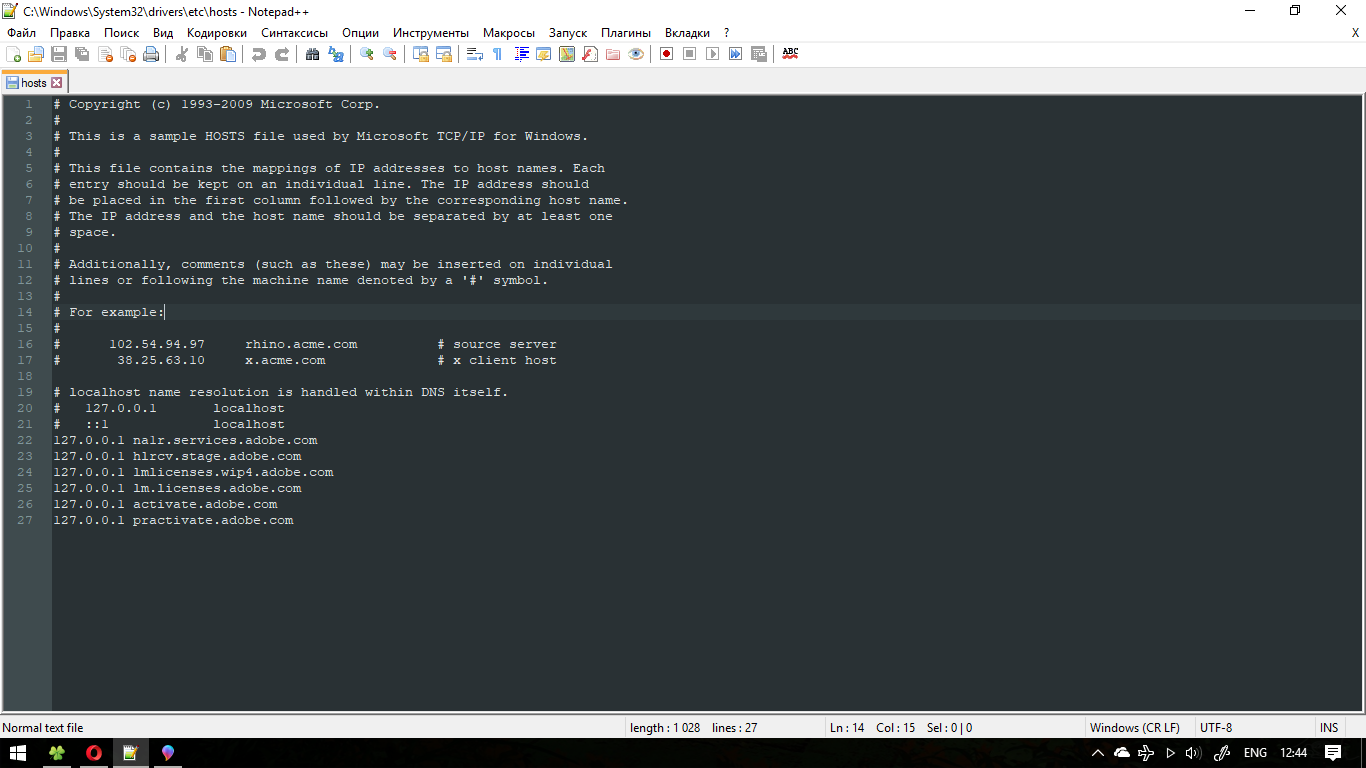Click the Redo arrow icon
1366x768 pixels.
tap(282, 54)
